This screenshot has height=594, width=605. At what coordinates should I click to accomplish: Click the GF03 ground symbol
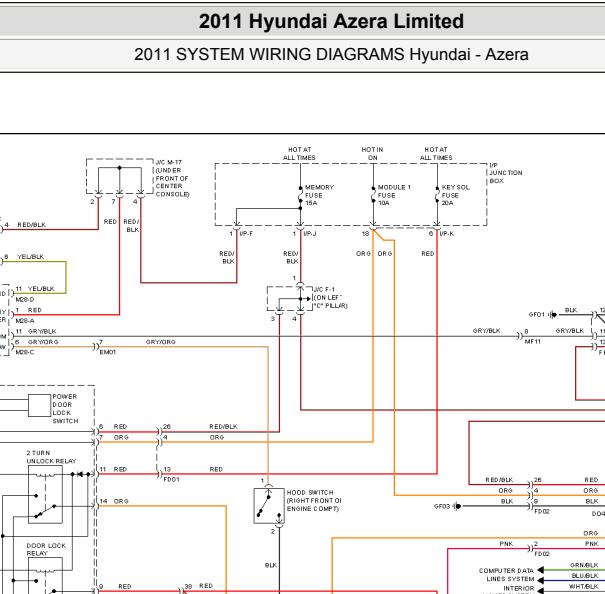457,506
